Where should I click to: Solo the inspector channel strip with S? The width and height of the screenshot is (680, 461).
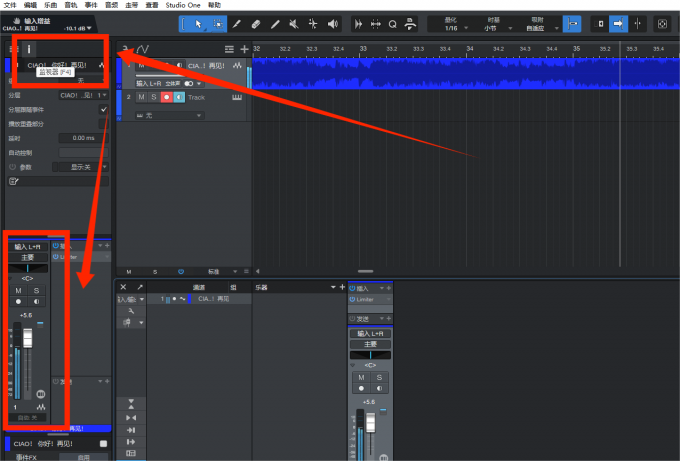[36, 291]
